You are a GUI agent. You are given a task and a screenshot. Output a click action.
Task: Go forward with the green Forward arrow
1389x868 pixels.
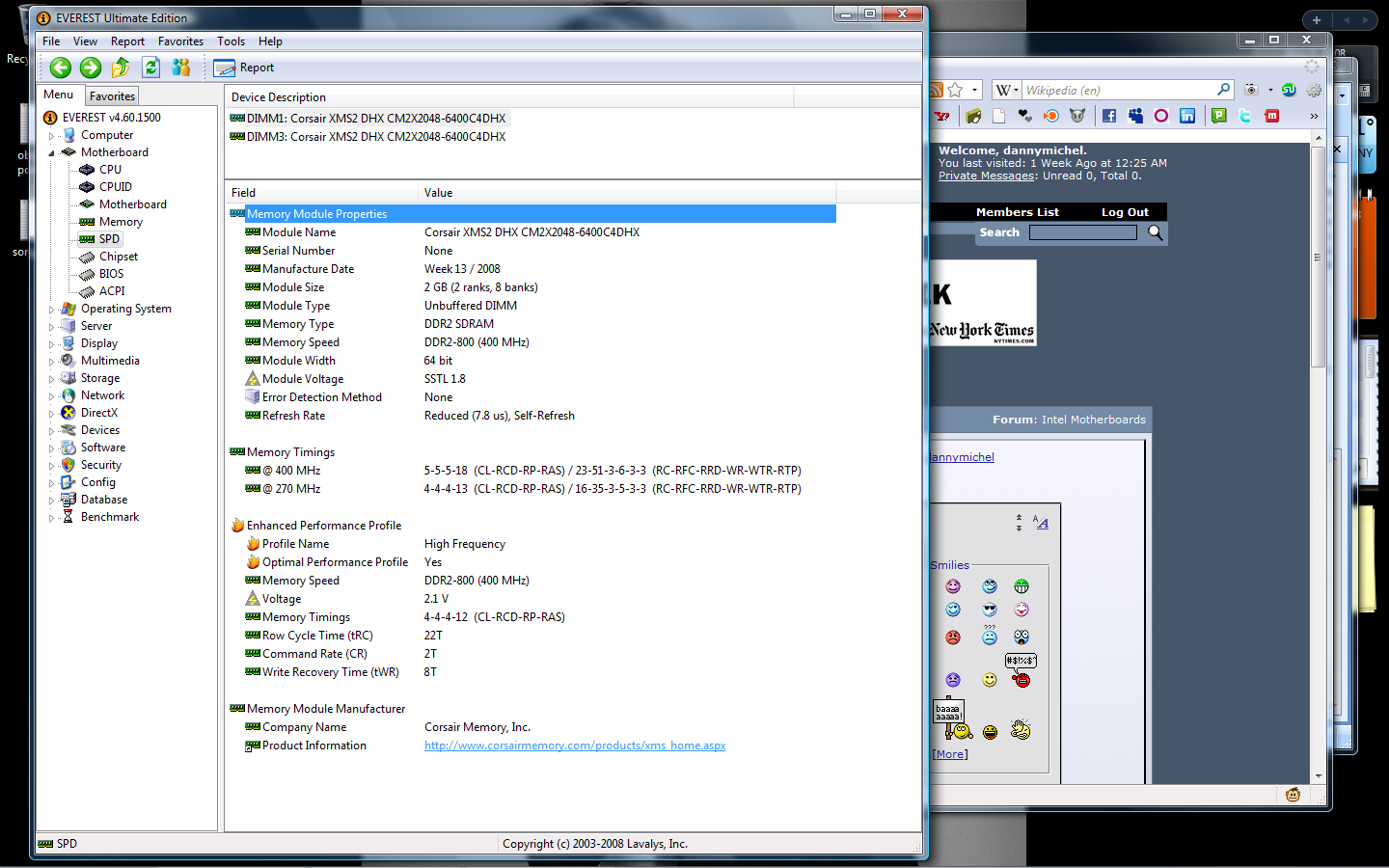click(91, 68)
